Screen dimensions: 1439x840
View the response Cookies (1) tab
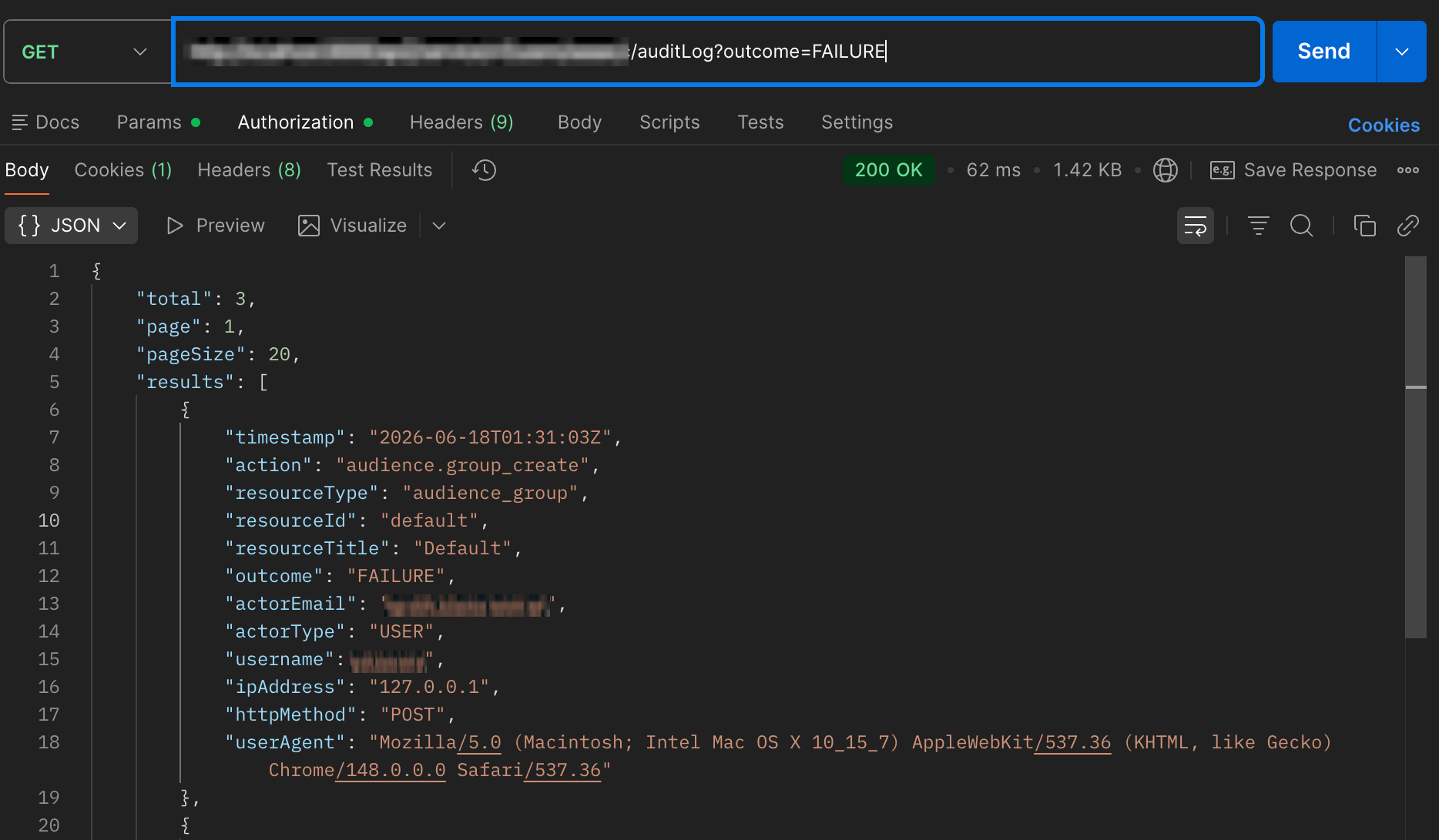click(123, 170)
